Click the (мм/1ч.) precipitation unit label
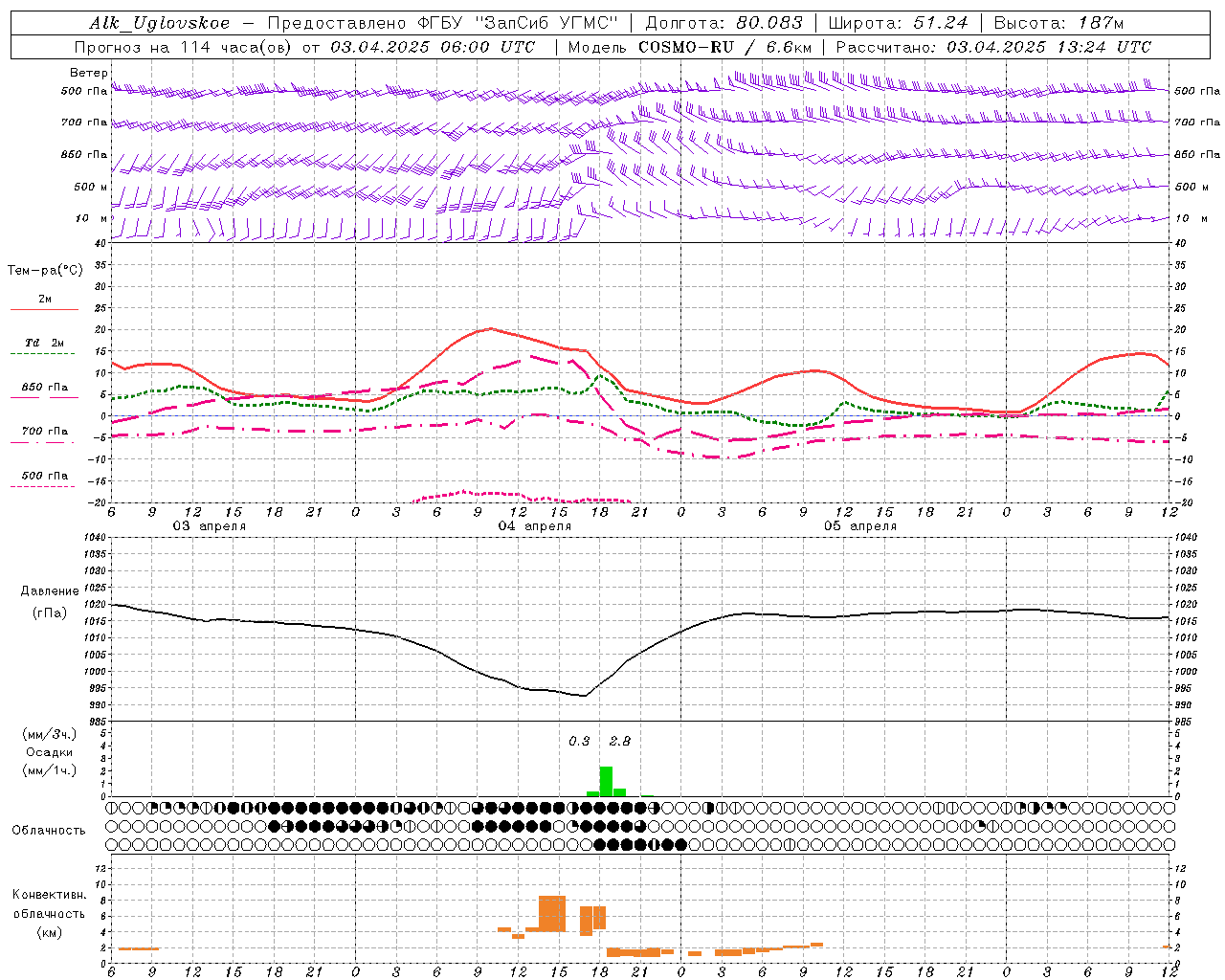Screen dimensions: 1225x980 (x=50, y=770)
